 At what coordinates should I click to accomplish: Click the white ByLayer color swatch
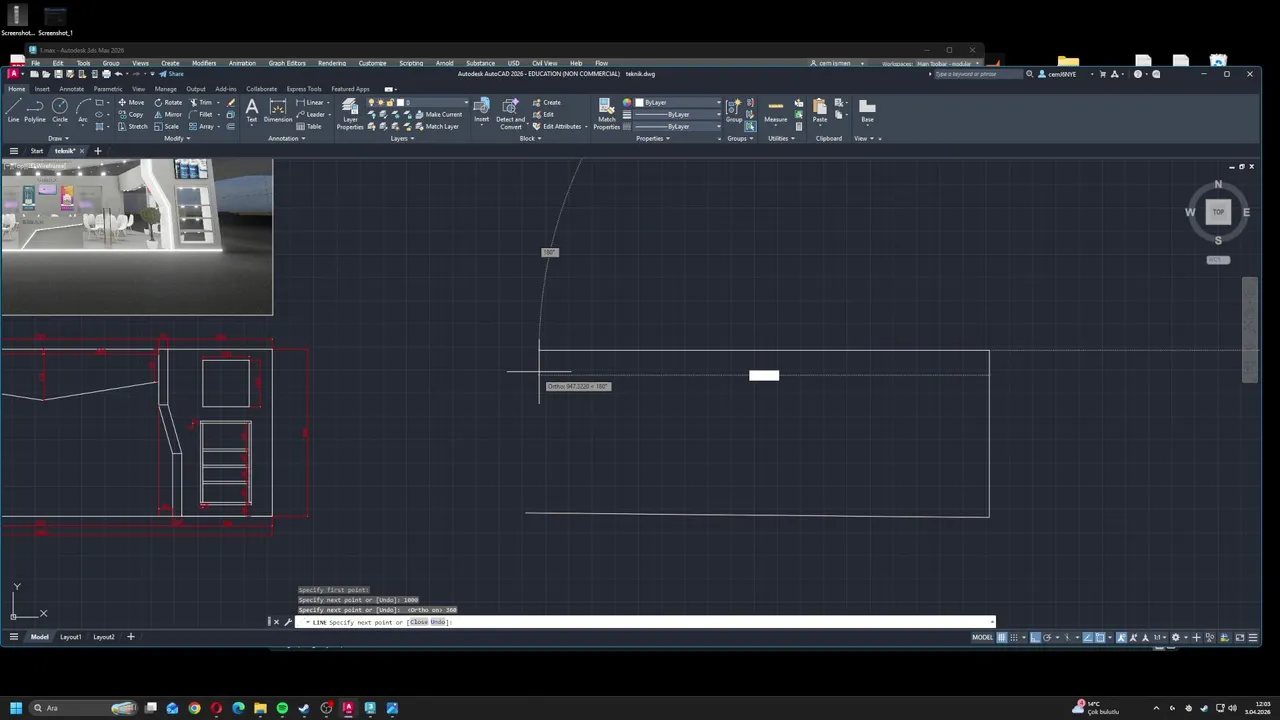(640, 102)
